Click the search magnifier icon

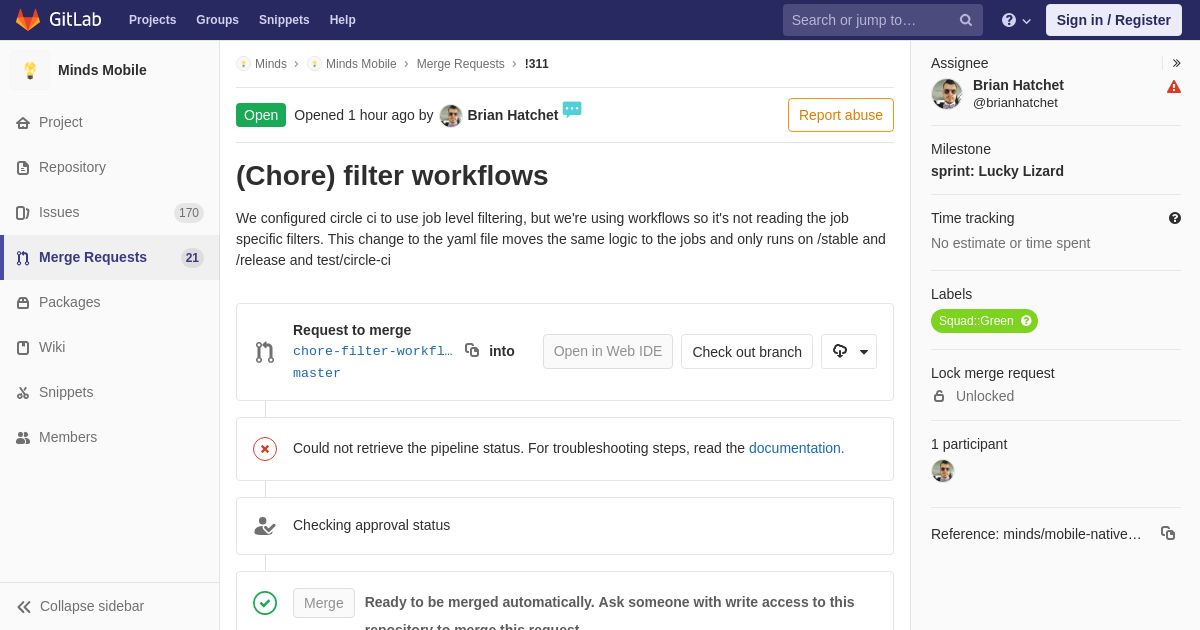966,20
